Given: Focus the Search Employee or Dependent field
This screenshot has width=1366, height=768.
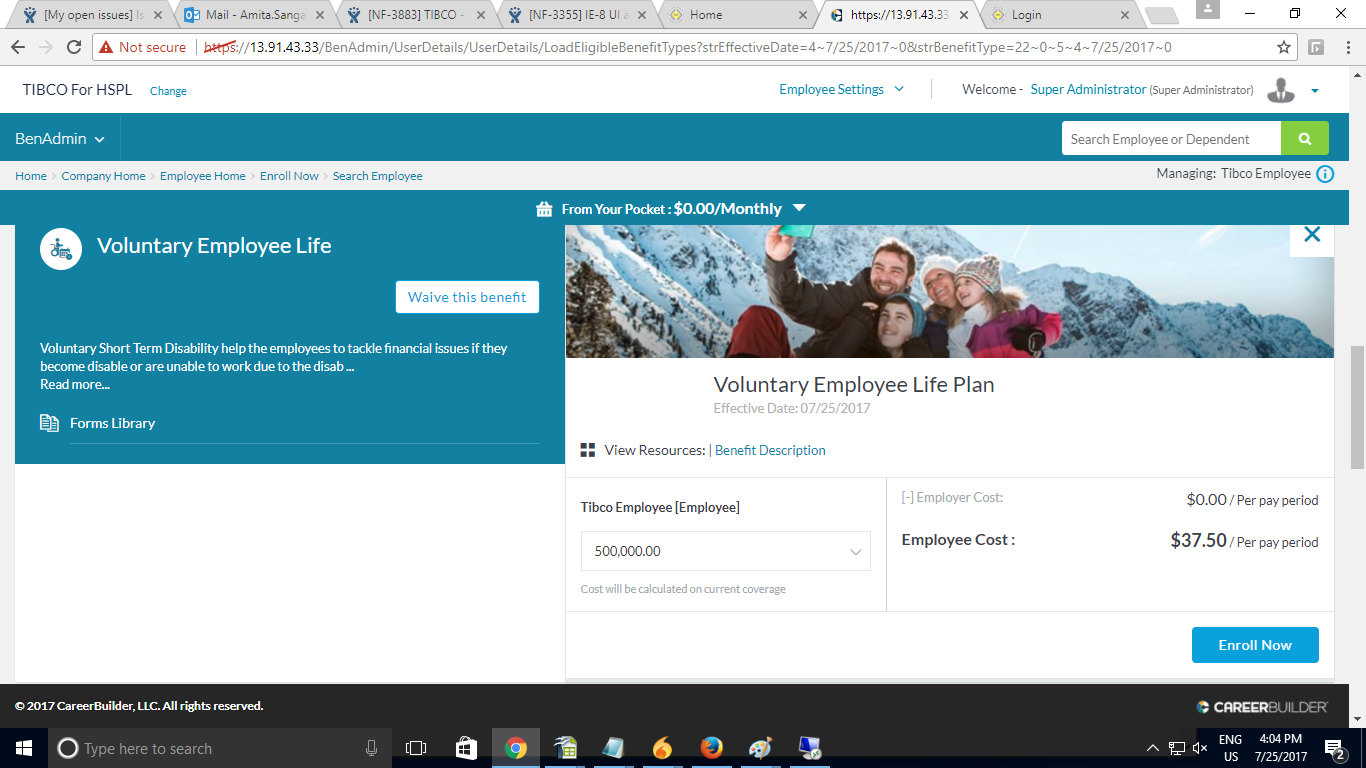Looking at the screenshot, I should pyautogui.click(x=1171, y=139).
